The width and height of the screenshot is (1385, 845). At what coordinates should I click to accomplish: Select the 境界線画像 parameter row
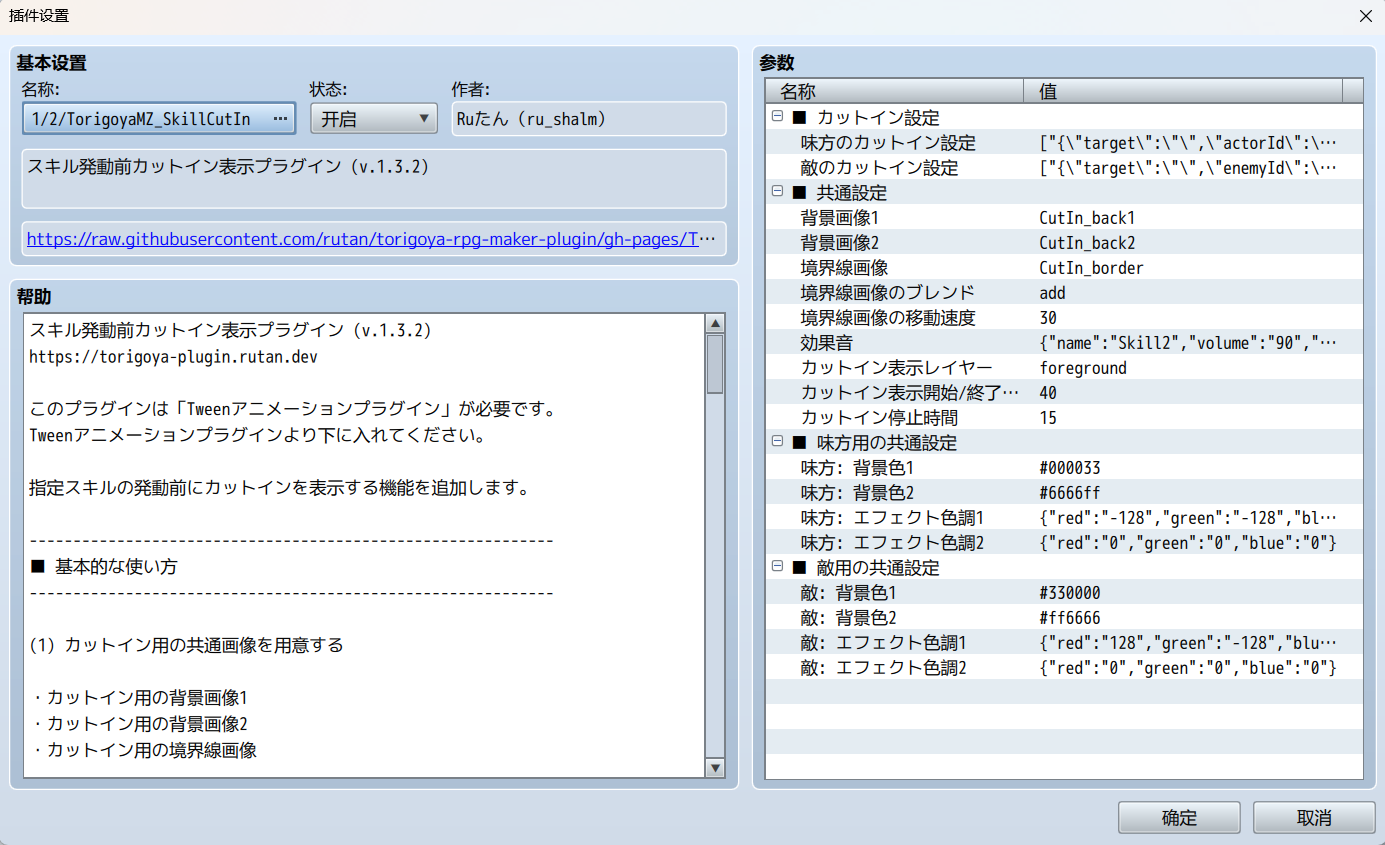coord(1064,267)
